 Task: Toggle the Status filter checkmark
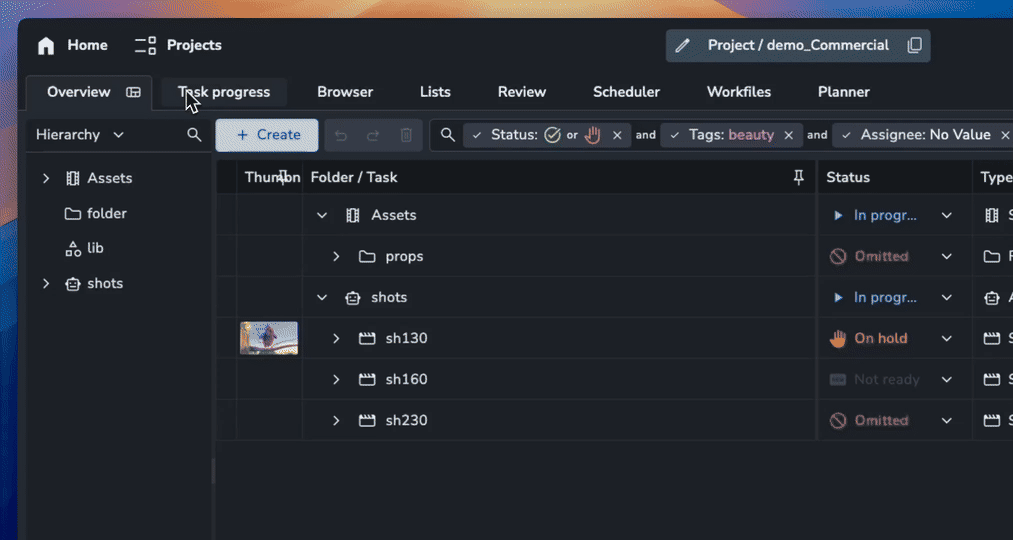click(477, 135)
